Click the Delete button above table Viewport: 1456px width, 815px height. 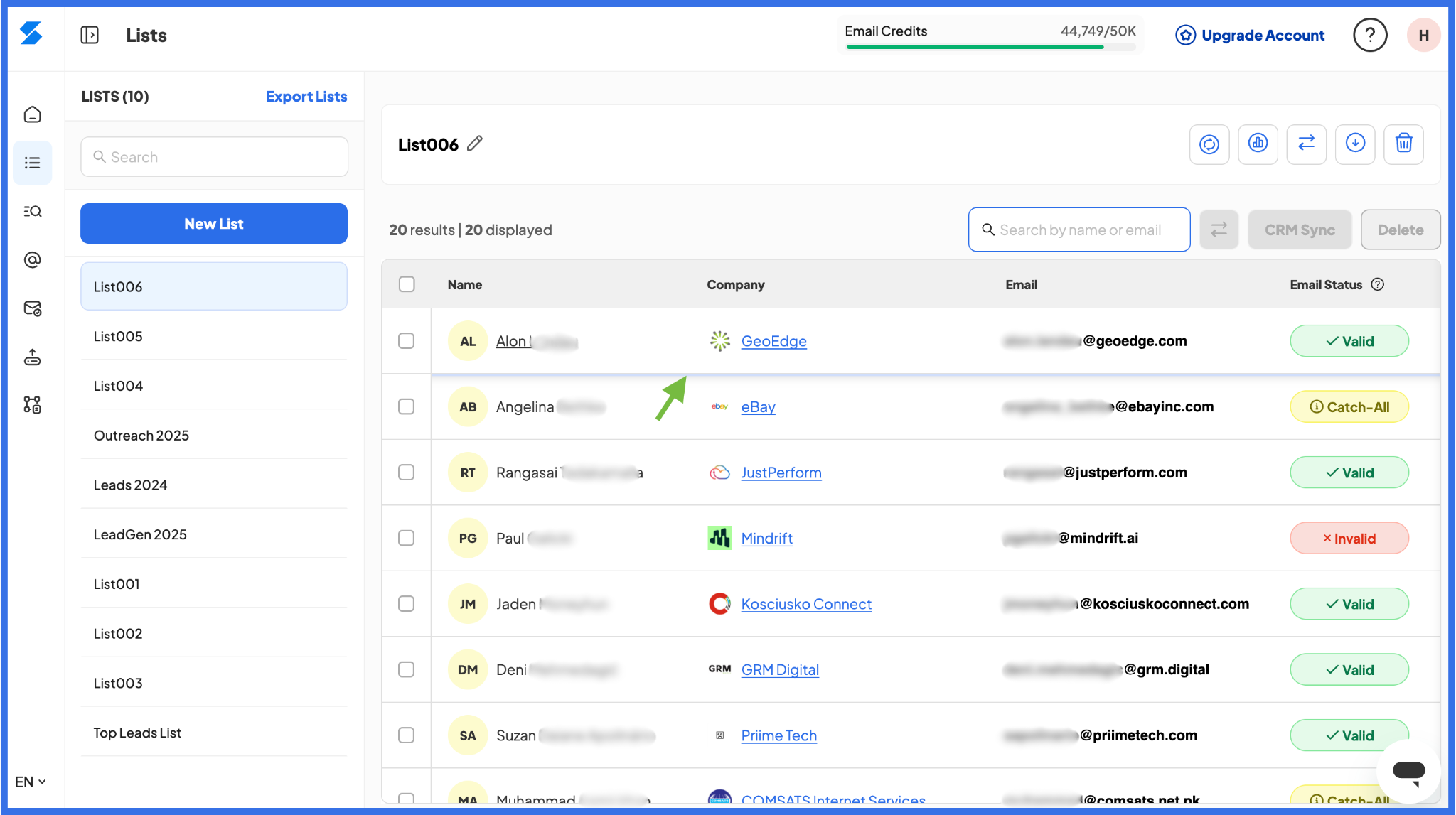[1401, 230]
